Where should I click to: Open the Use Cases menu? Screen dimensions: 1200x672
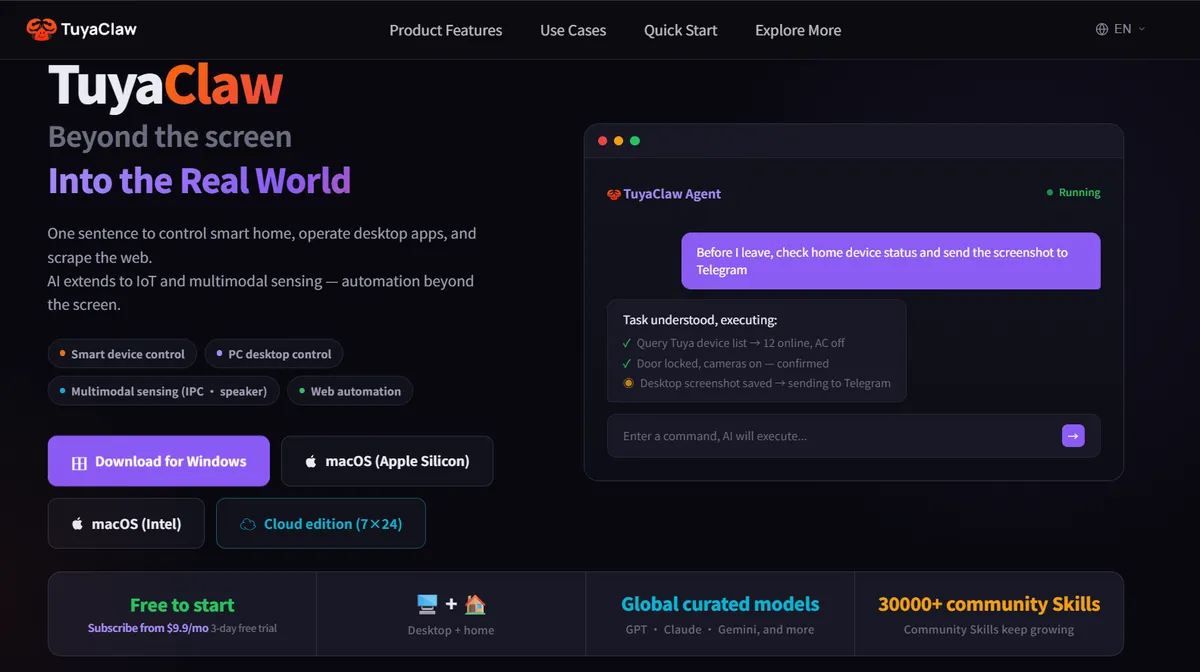573,30
